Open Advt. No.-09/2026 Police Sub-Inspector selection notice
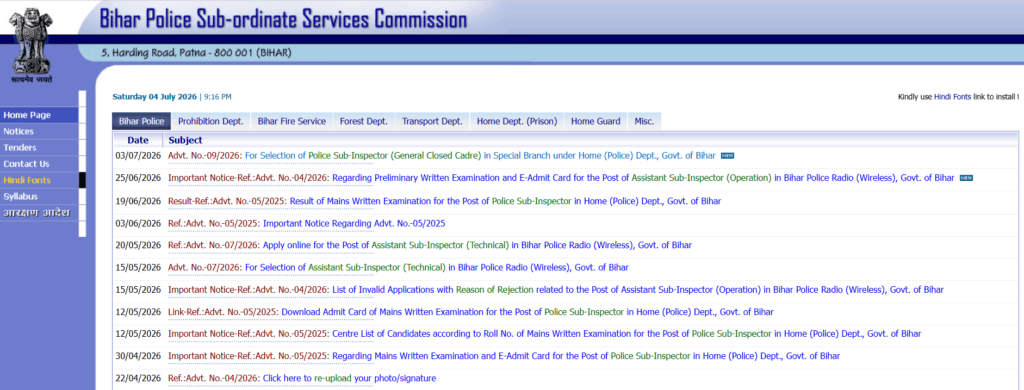The width and height of the screenshot is (1024, 390). coord(441,156)
